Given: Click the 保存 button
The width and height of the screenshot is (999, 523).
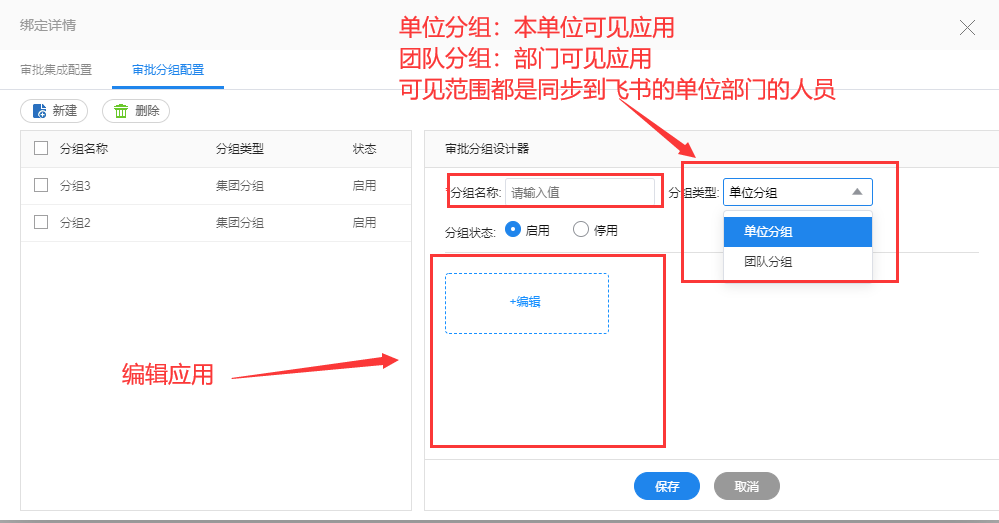Looking at the screenshot, I should pos(666,486).
